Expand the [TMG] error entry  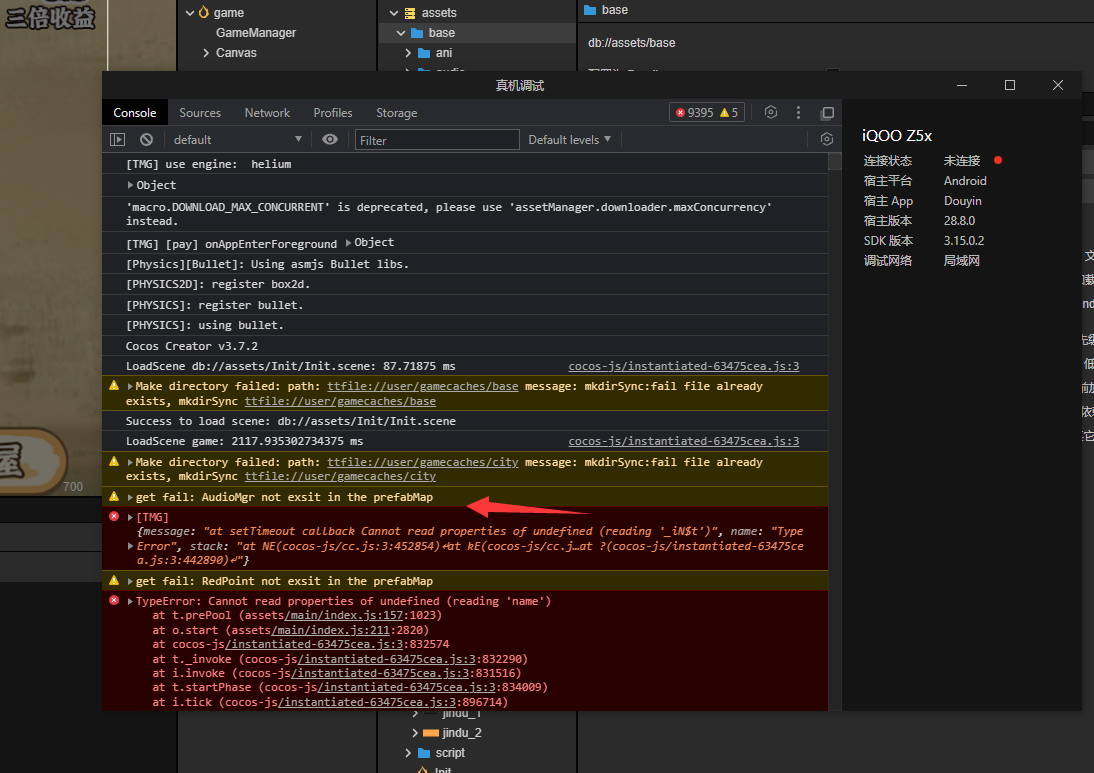click(x=130, y=517)
